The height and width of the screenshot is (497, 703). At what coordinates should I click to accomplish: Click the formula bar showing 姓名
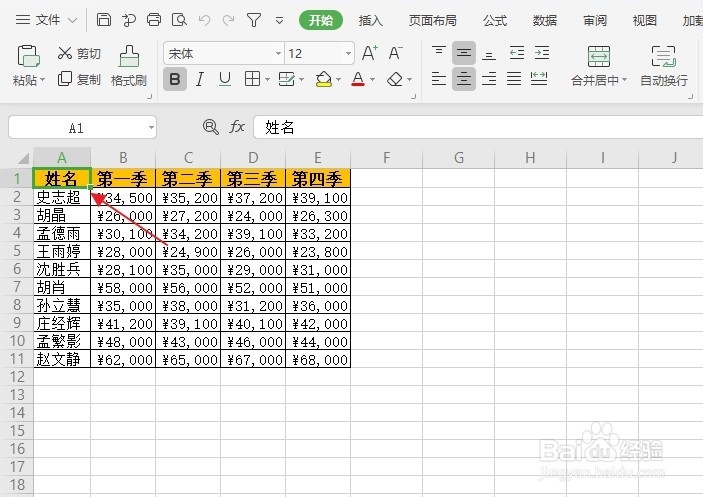(x=478, y=127)
